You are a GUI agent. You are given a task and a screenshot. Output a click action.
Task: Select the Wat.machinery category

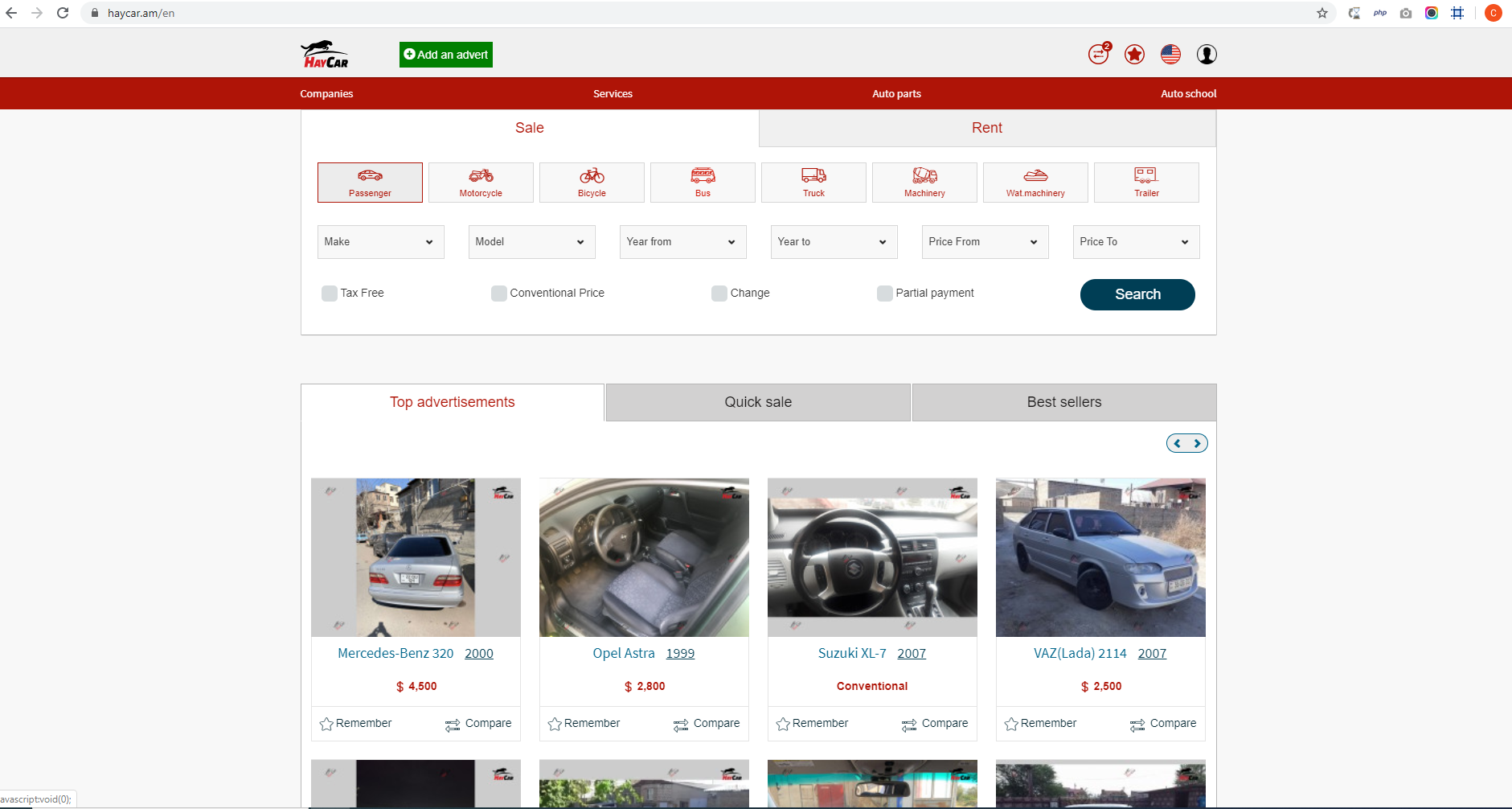point(1035,183)
